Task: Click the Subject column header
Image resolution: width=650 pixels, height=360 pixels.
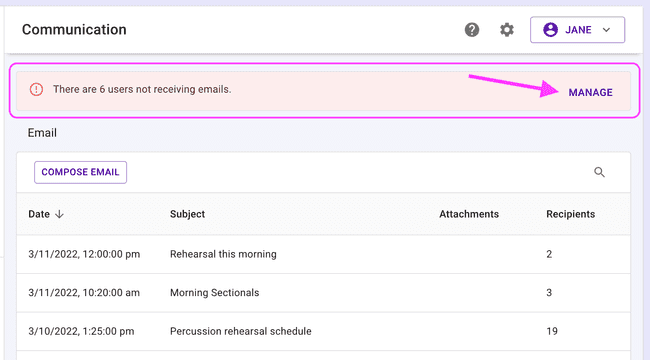Action: pyautogui.click(x=187, y=214)
